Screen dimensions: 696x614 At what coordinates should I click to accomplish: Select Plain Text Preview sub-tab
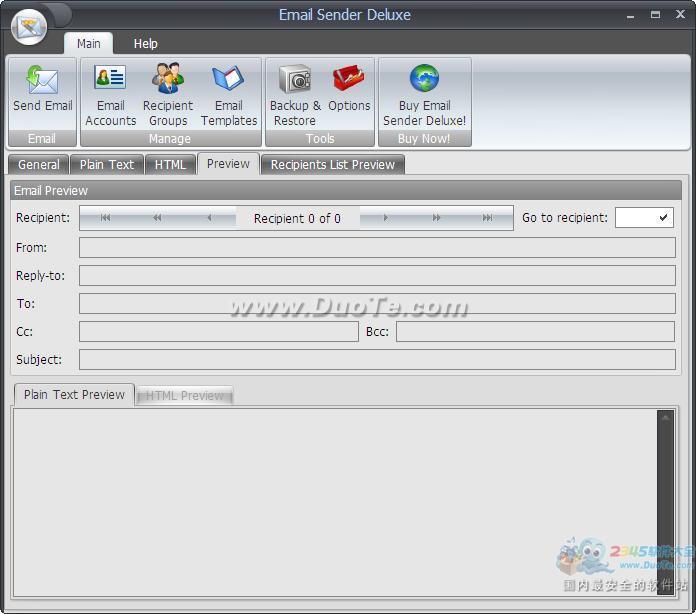(74, 395)
